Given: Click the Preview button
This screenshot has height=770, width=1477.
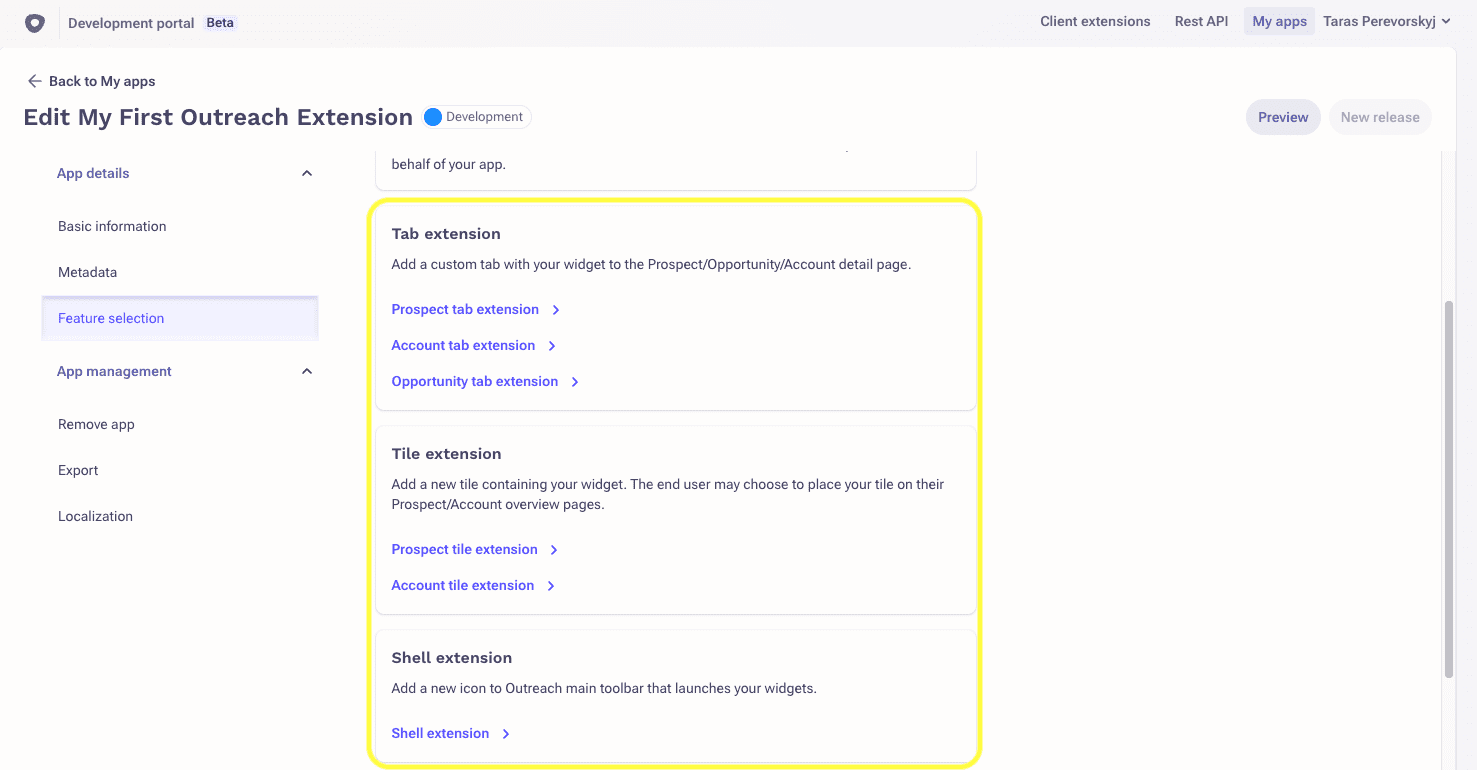Looking at the screenshot, I should tap(1283, 116).
